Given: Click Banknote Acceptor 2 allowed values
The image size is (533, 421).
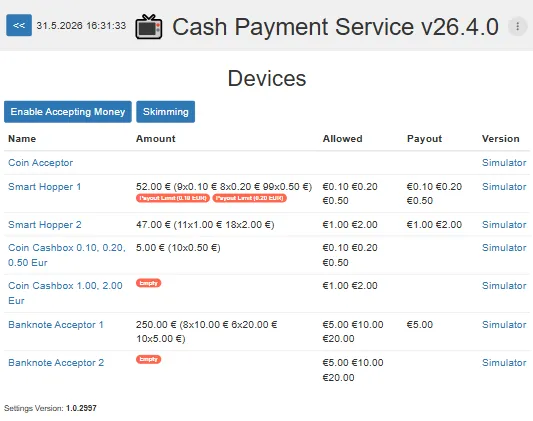Looking at the screenshot, I should (353, 370).
